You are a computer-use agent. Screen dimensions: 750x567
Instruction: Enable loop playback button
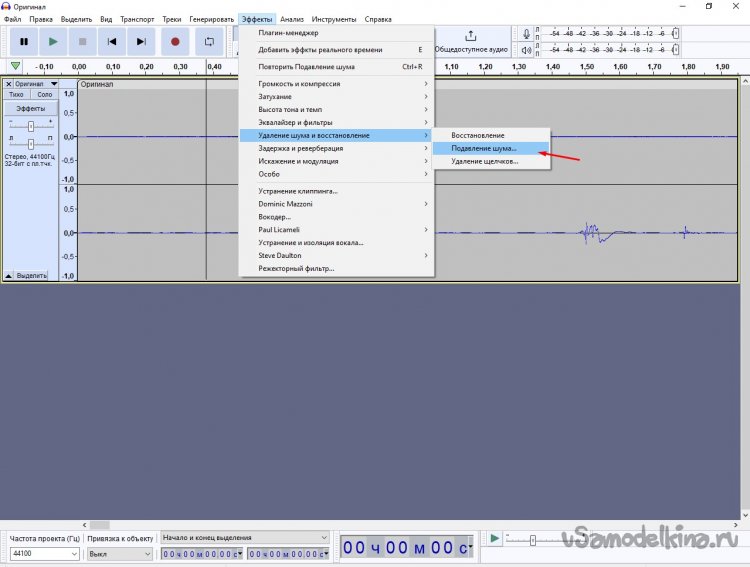[209, 41]
